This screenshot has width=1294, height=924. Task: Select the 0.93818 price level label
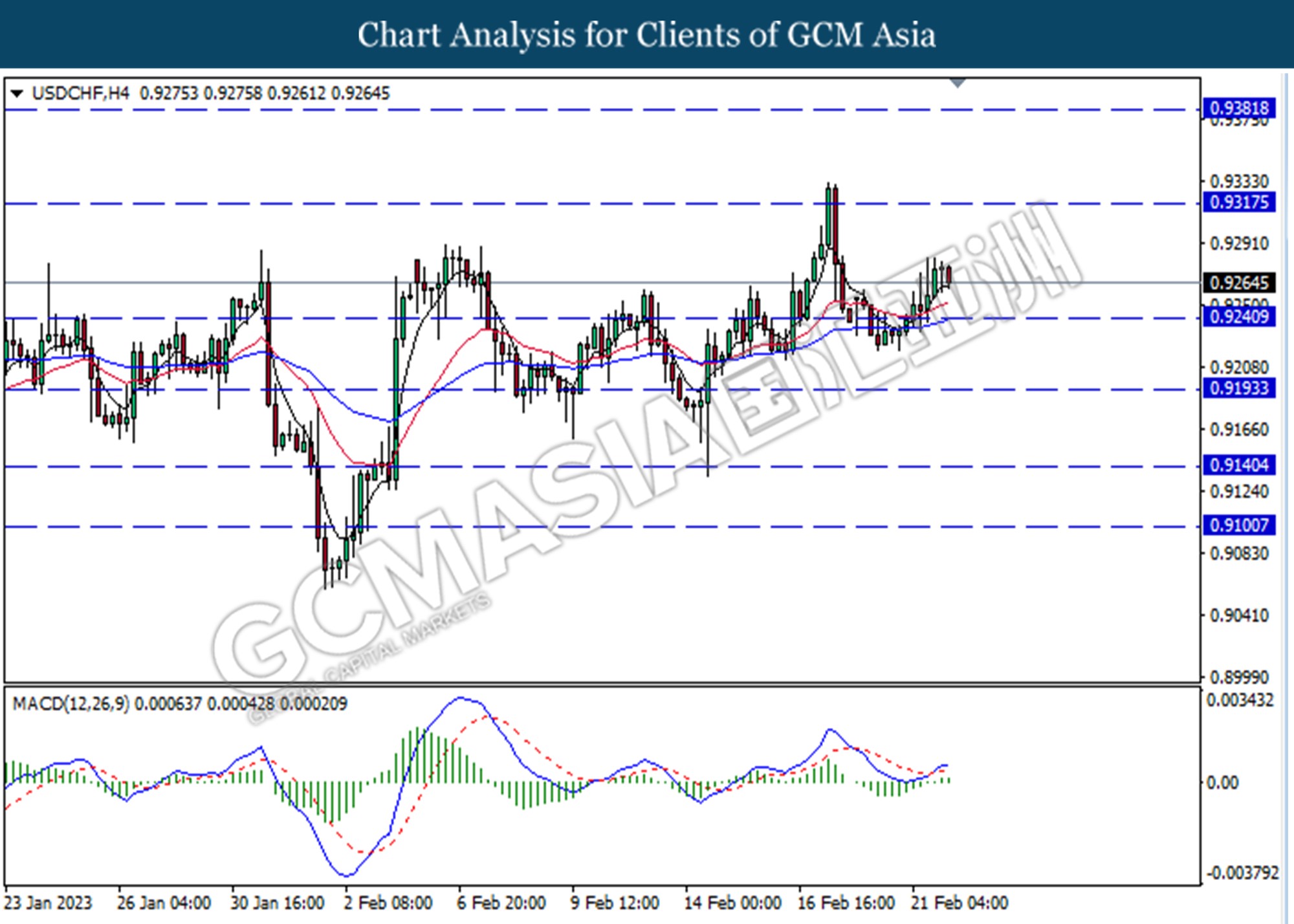click(1239, 108)
